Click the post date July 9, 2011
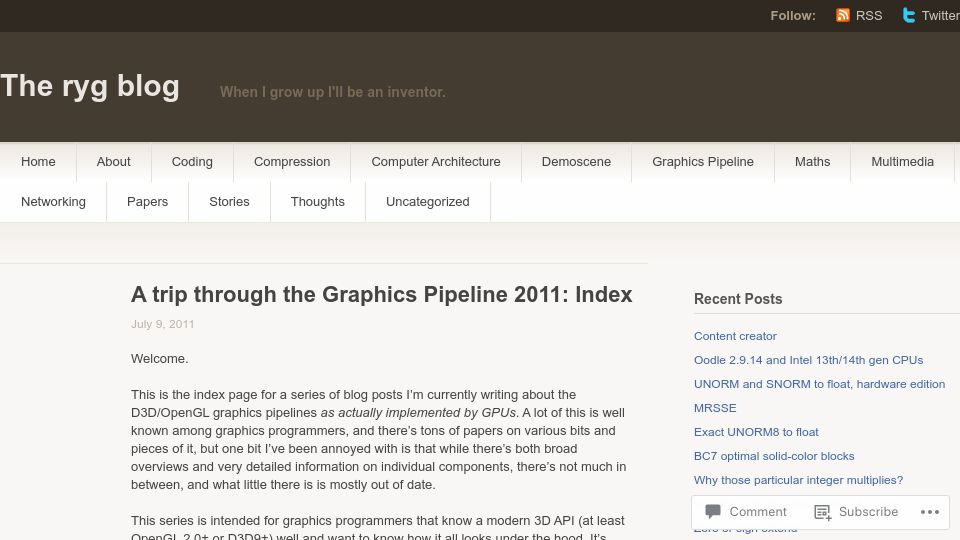Image resolution: width=960 pixels, height=540 pixels. coord(162,324)
